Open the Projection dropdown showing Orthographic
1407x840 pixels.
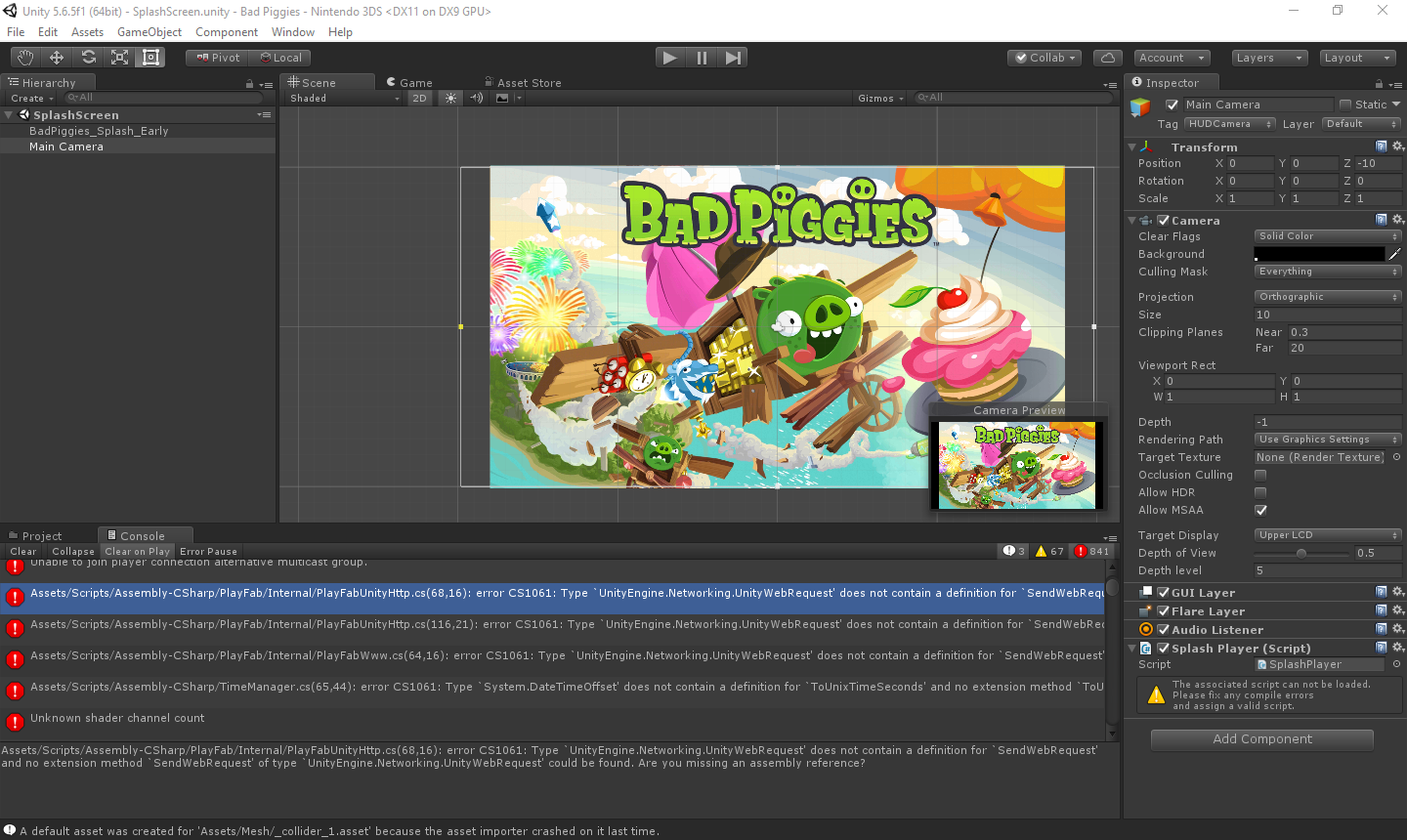1328,297
